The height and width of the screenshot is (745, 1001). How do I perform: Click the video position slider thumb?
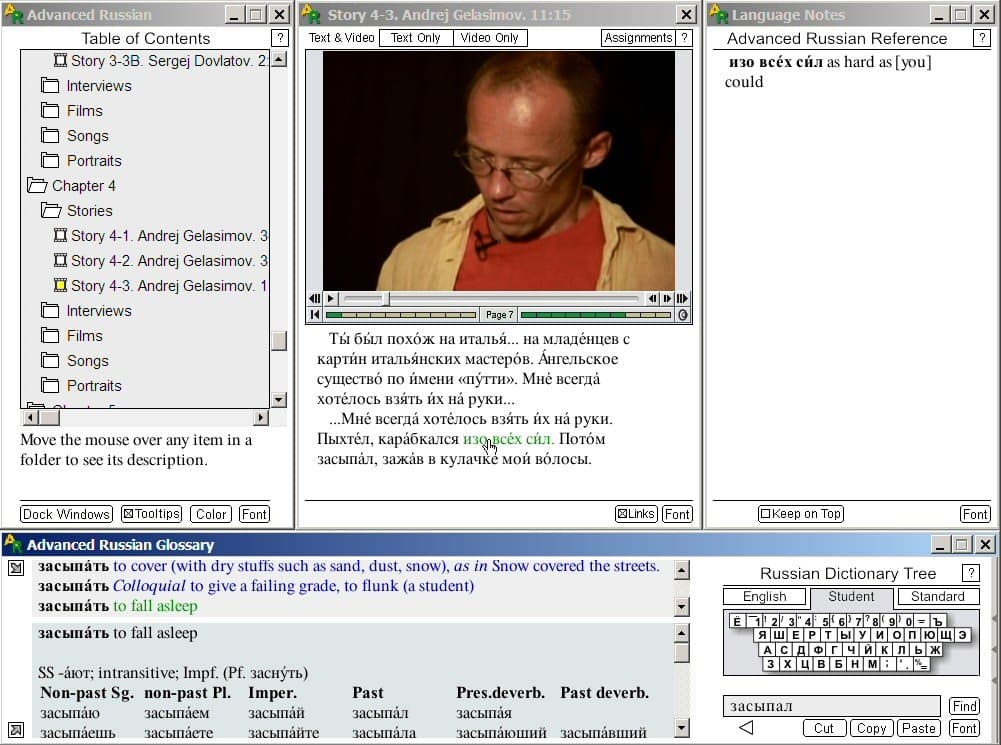(x=387, y=298)
